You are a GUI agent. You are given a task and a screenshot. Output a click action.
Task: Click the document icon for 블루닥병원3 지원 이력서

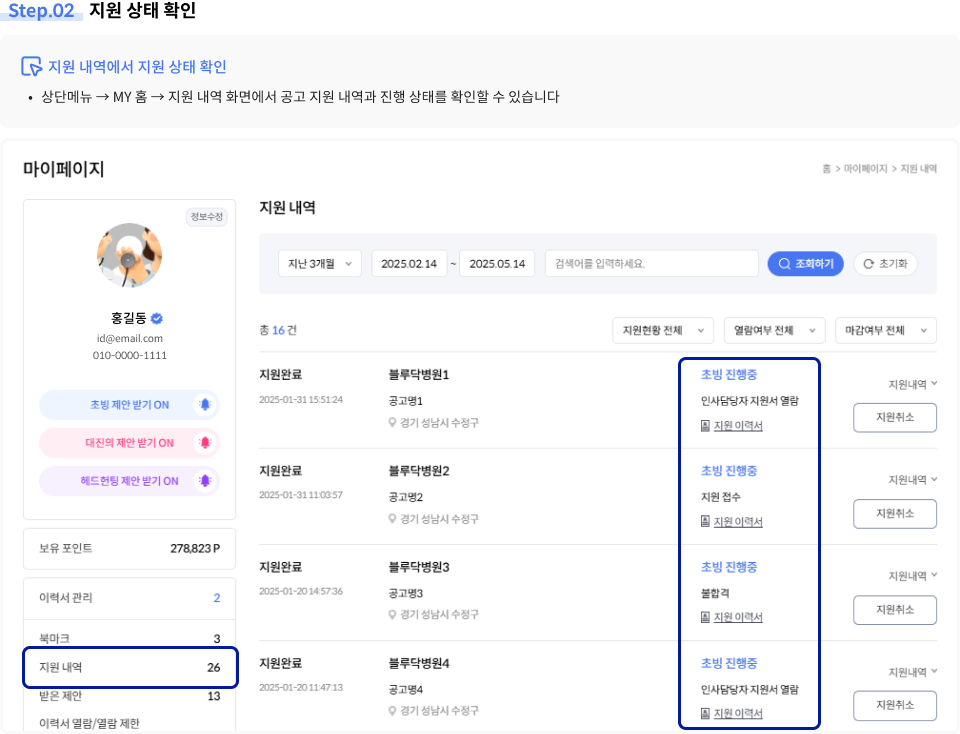705,618
